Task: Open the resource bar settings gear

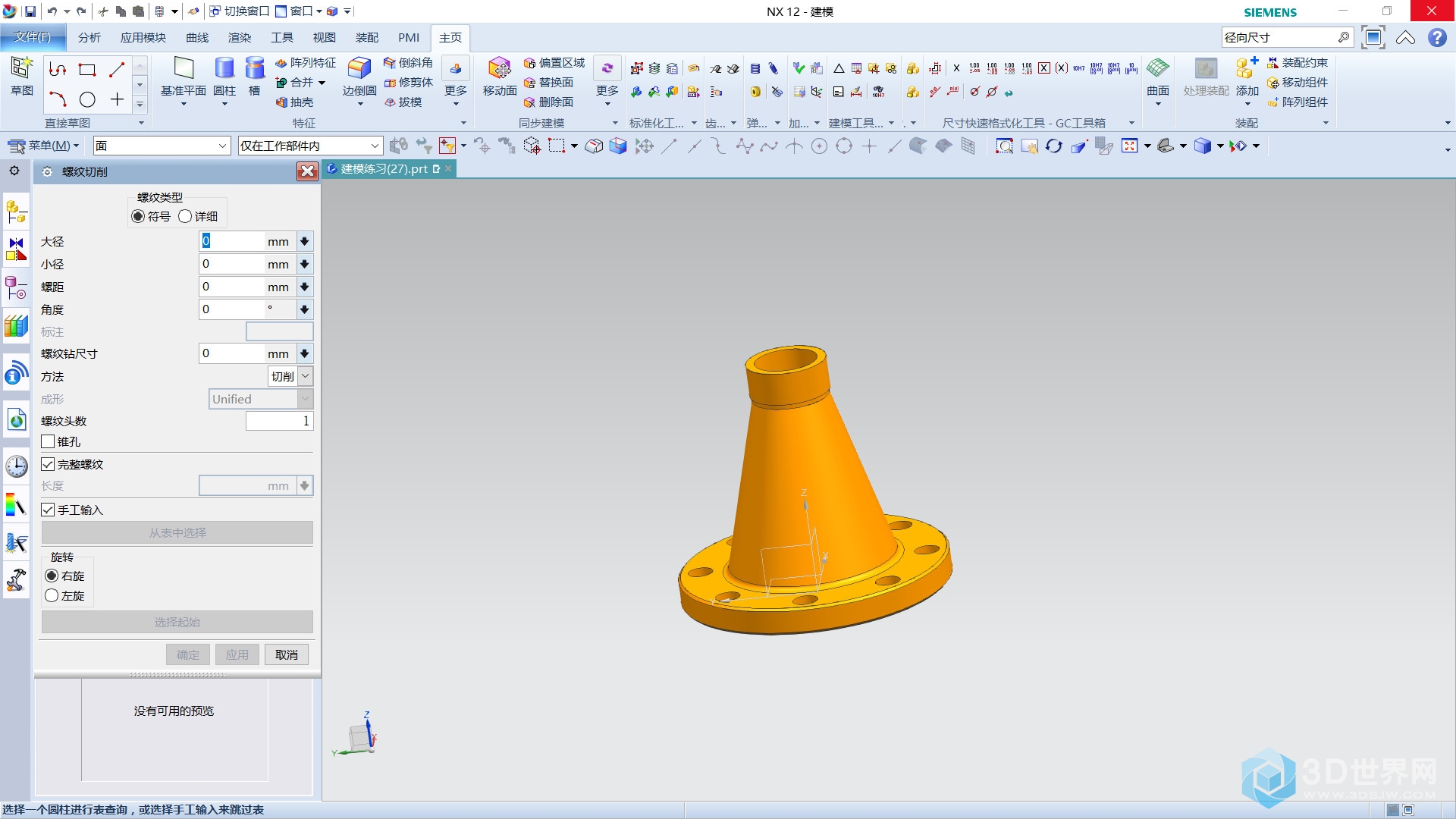Action: 14,171
